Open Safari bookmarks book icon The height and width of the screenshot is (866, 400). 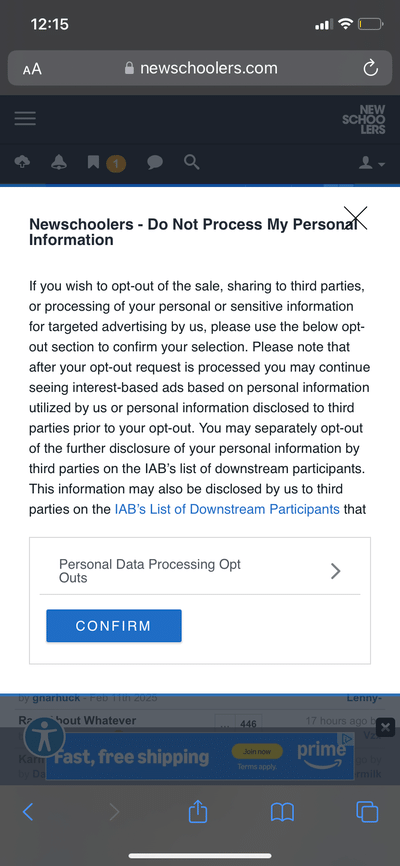click(282, 812)
